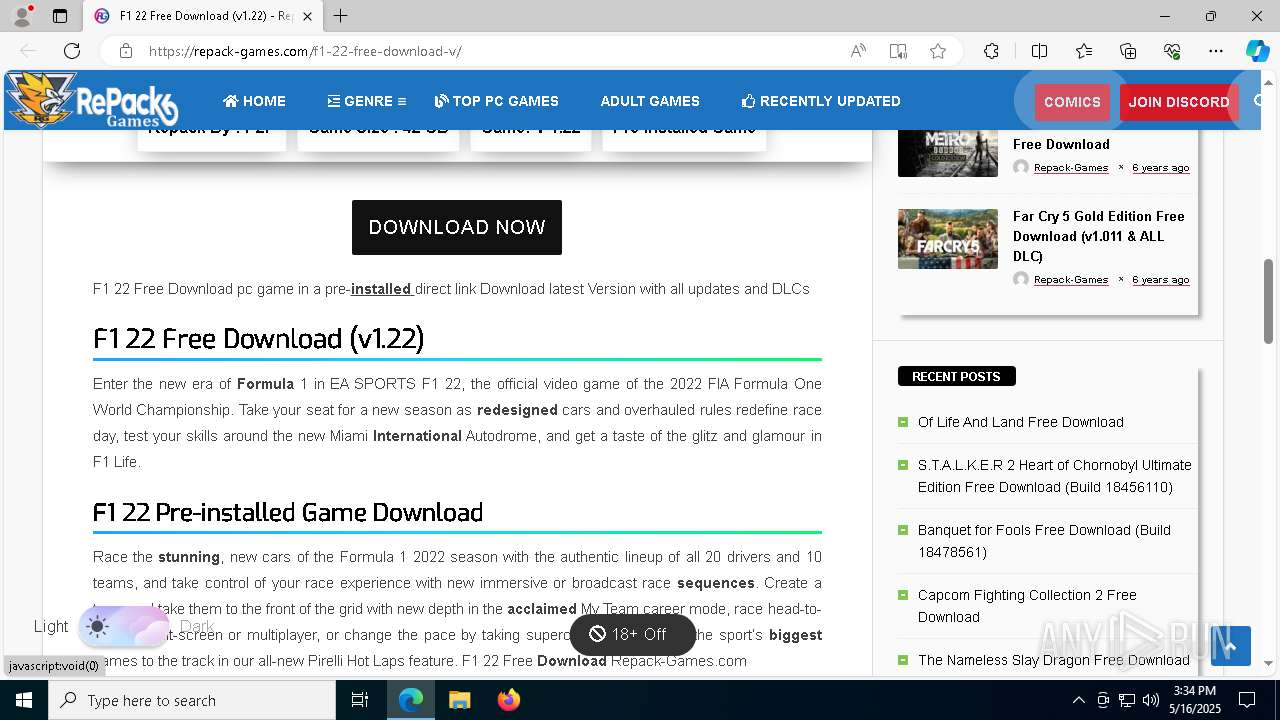Close the F1 22 Free Download tab
The height and width of the screenshot is (720, 1280).
coord(308,16)
